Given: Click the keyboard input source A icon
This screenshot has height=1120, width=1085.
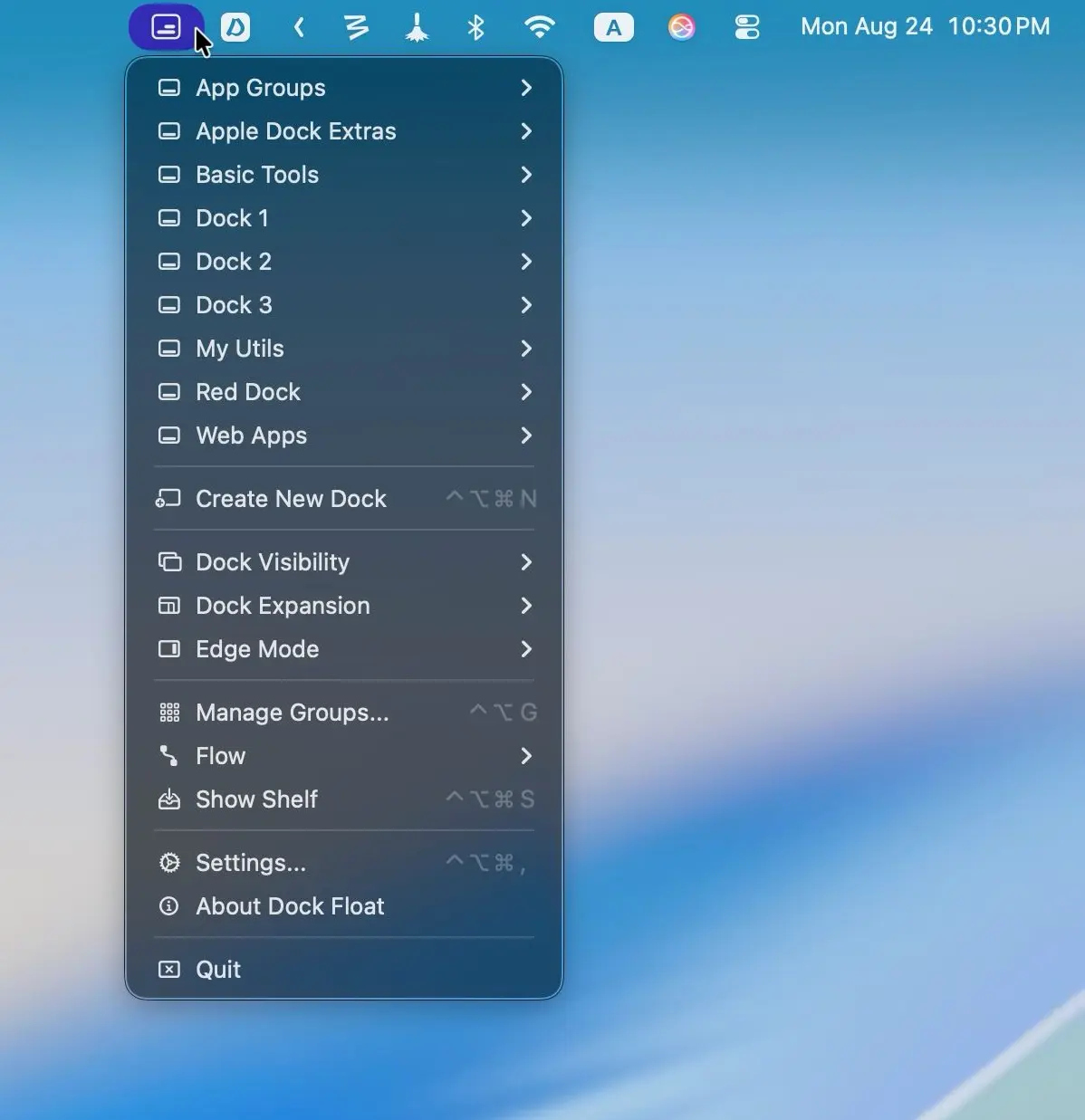Looking at the screenshot, I should [614, 27].
